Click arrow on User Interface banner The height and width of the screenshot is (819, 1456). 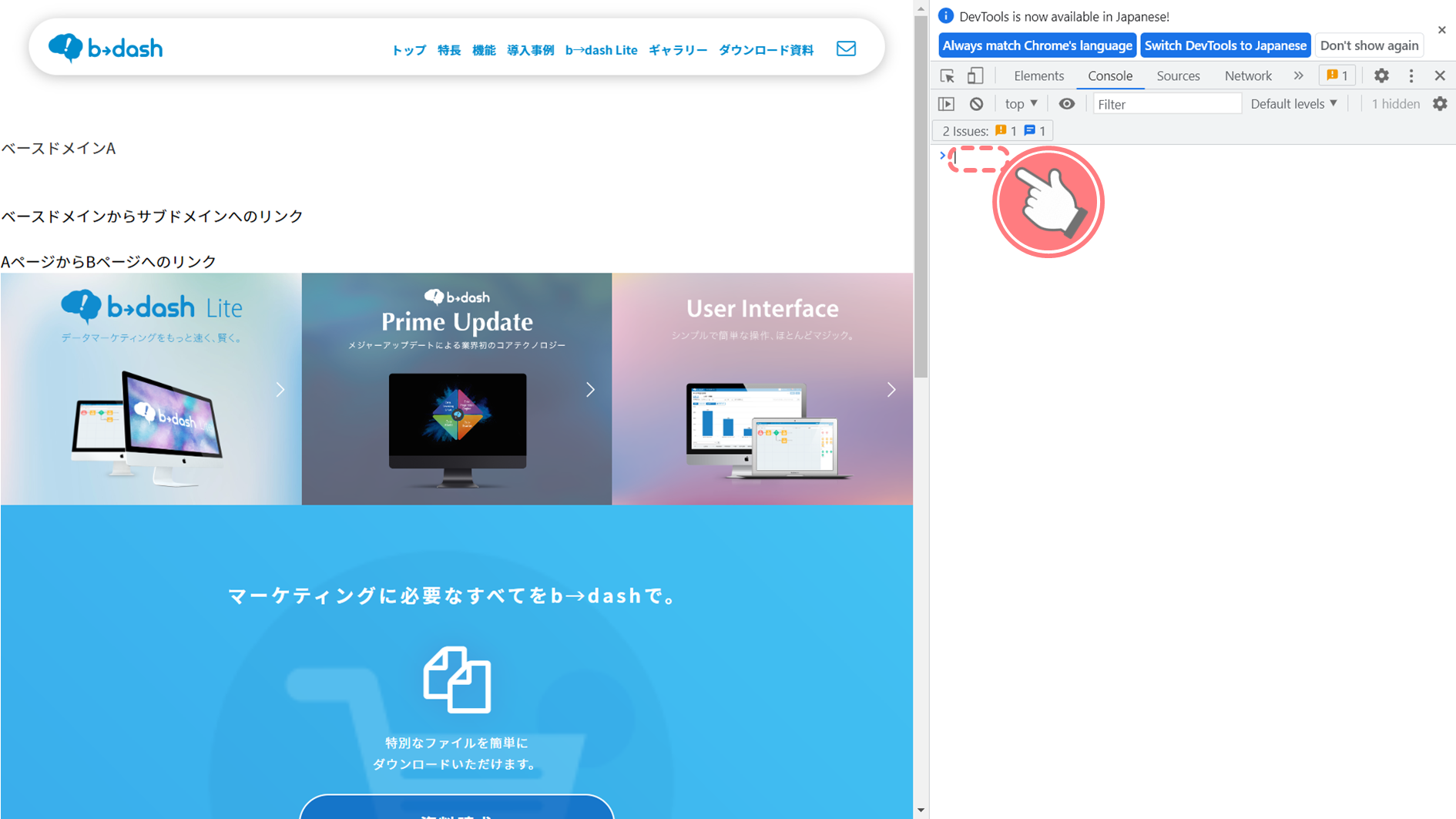tap(891, 390)
